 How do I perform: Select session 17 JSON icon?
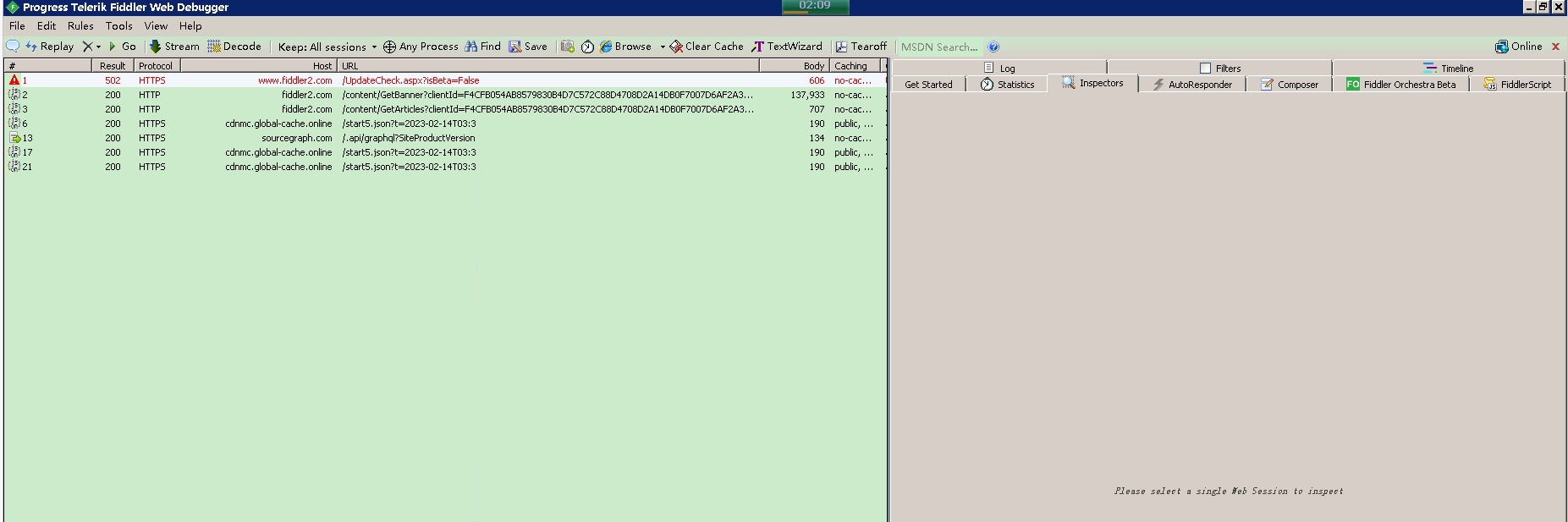point(14,152)
